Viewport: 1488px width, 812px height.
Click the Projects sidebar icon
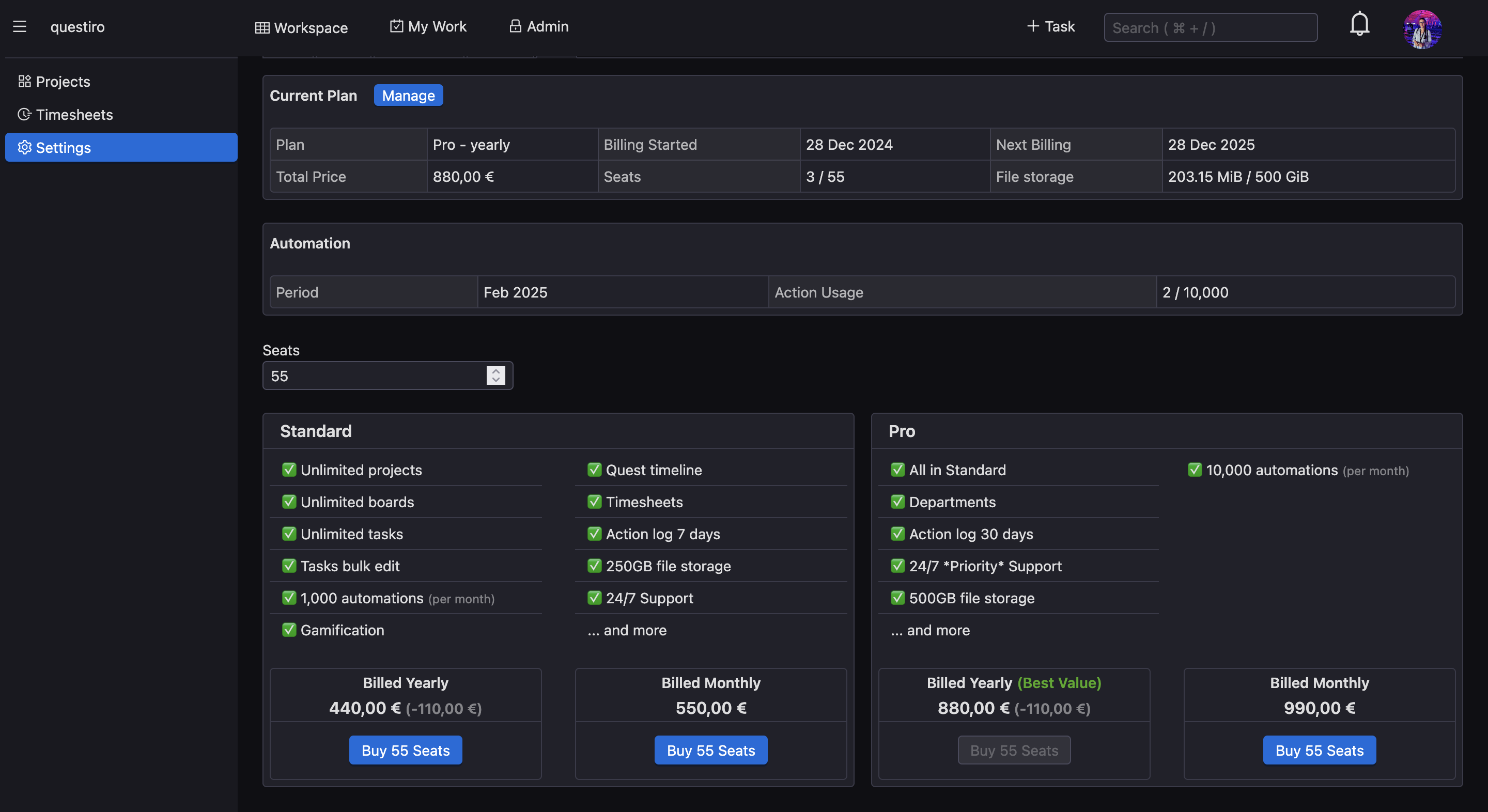[24, 82]
